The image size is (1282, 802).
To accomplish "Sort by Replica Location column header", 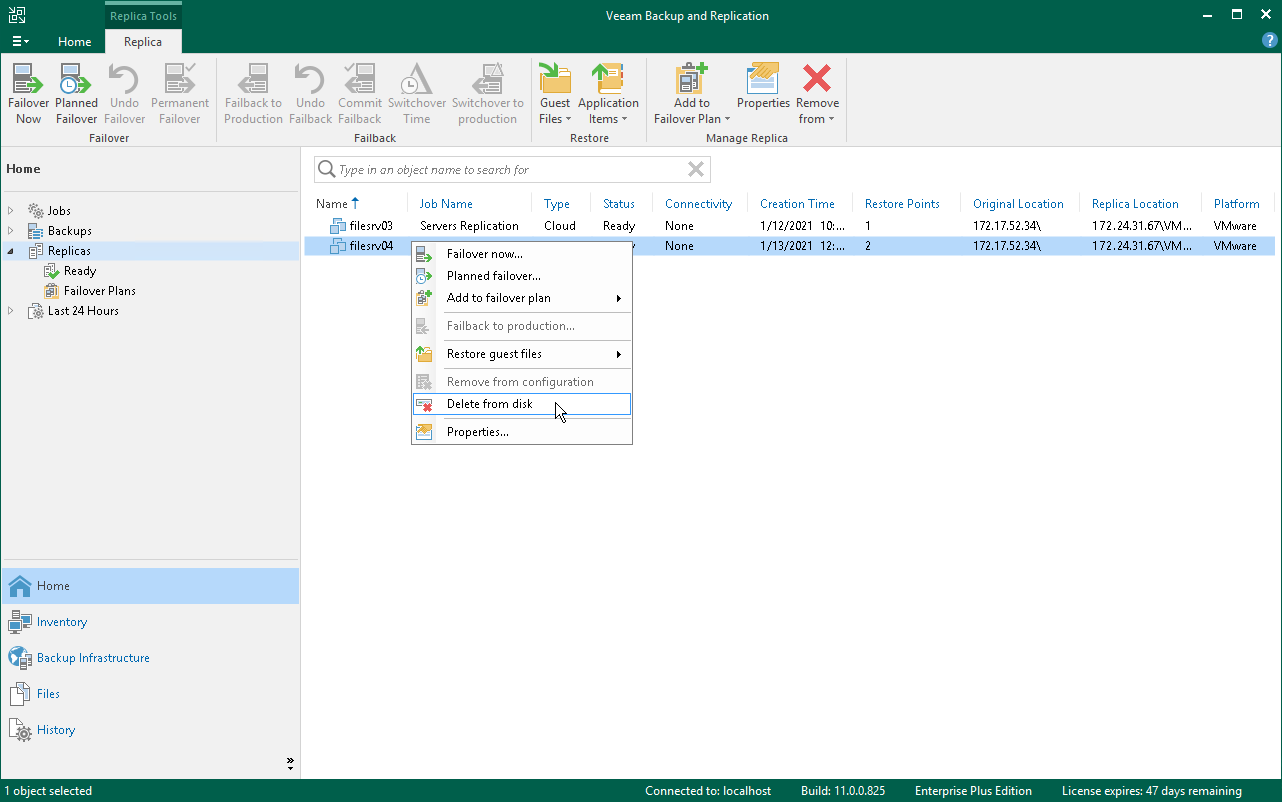I will pyautogui.click(x=1135, y=204).
